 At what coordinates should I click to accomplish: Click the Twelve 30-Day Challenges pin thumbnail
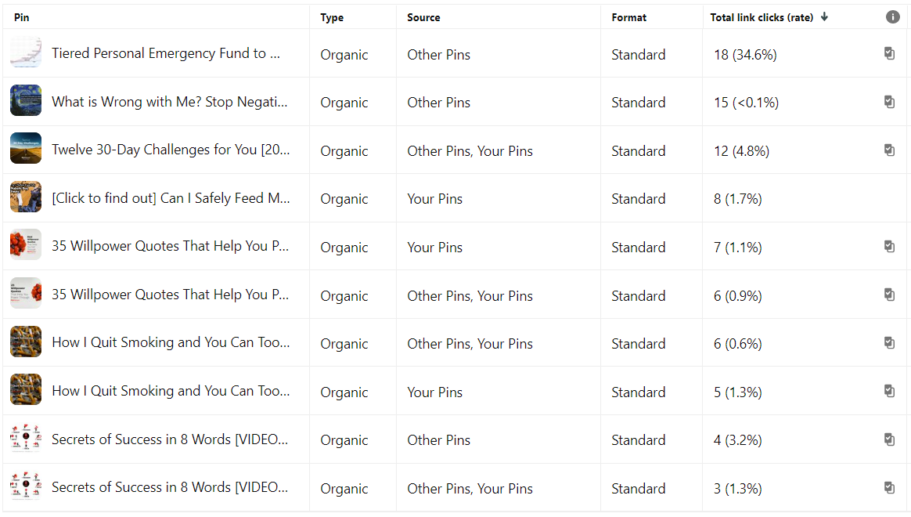[26, 150]
